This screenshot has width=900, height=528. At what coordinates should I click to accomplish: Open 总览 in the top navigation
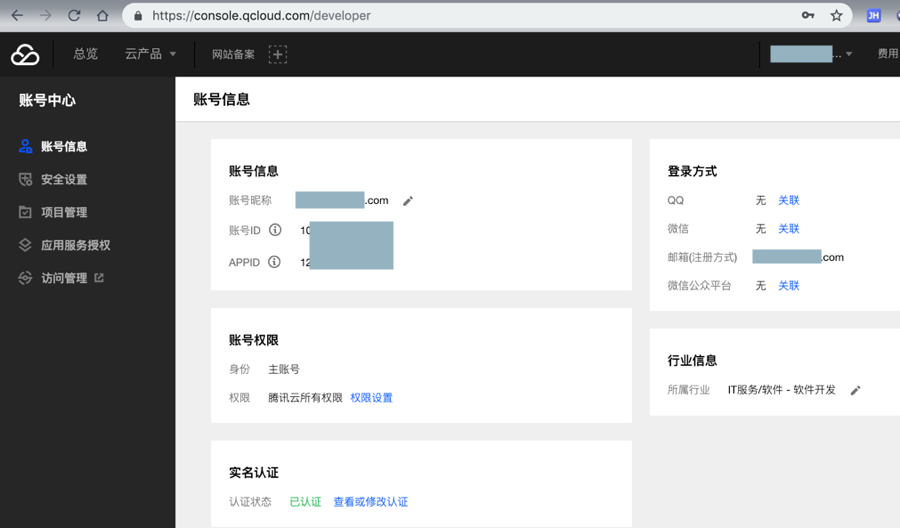coord(86,54)
